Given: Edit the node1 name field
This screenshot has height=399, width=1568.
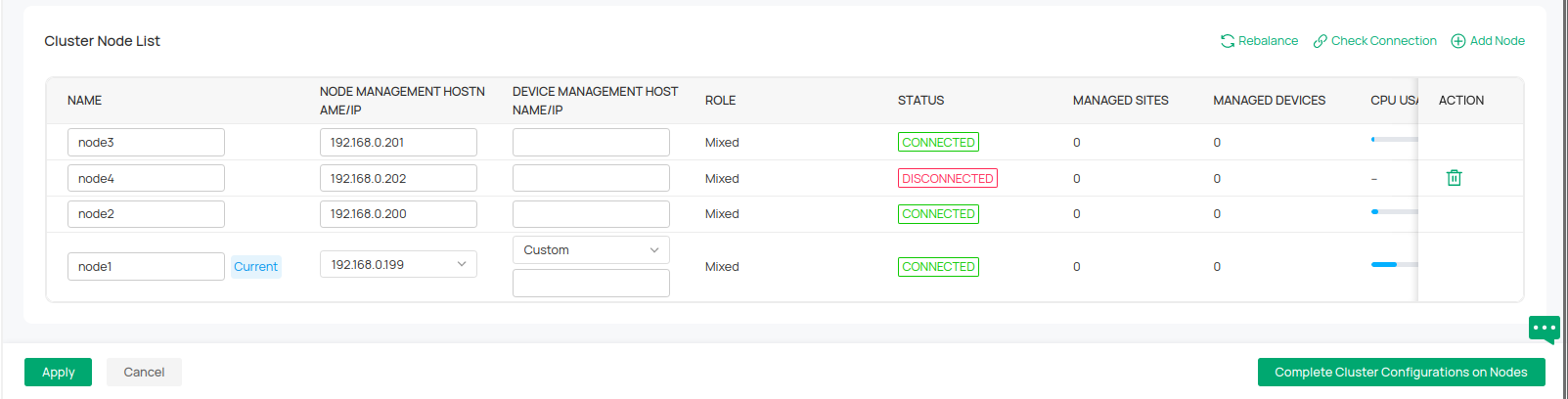Looking at the screenshot, I should pos(146,267).
